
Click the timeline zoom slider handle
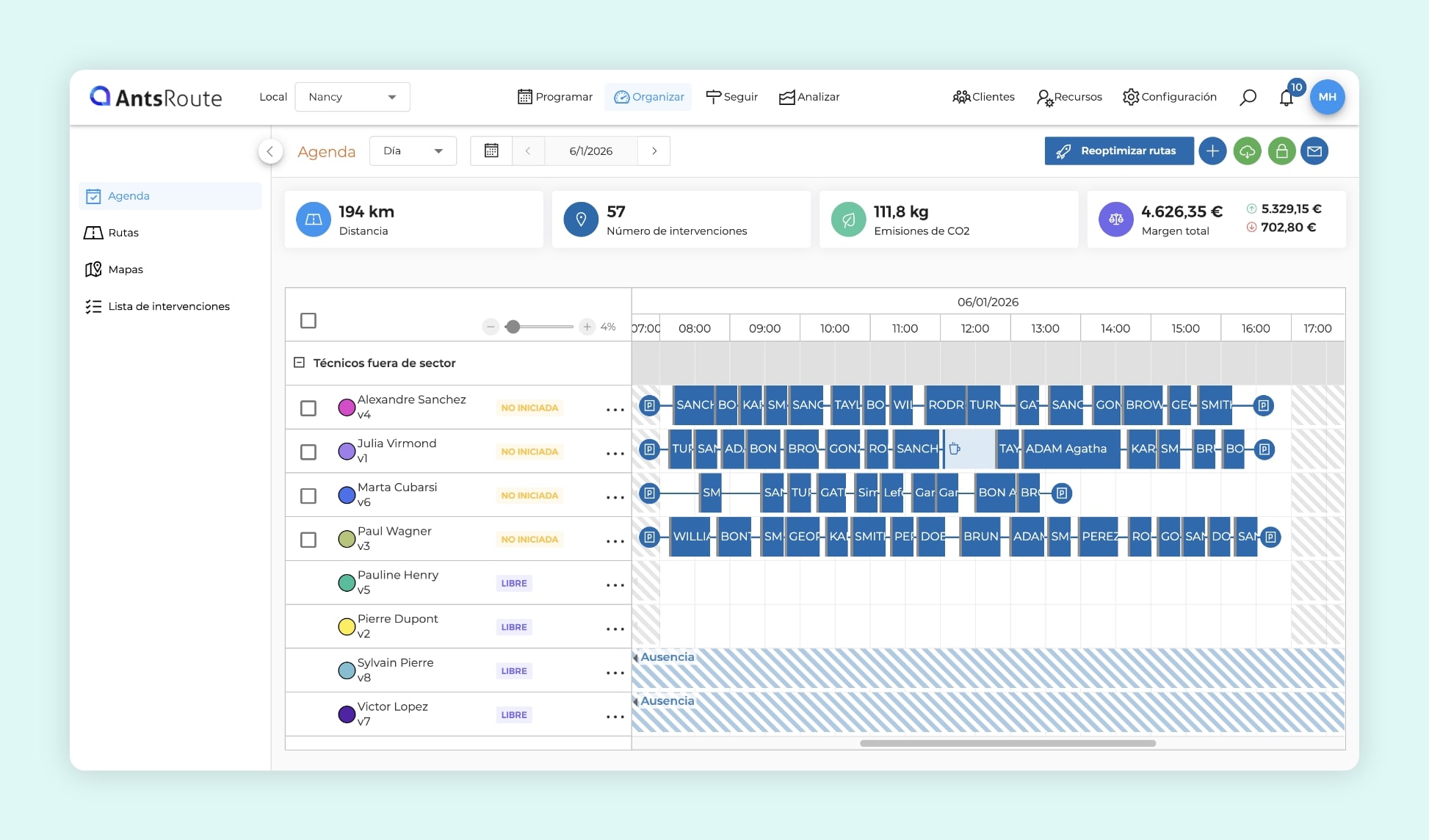click(x=513, y=327)
